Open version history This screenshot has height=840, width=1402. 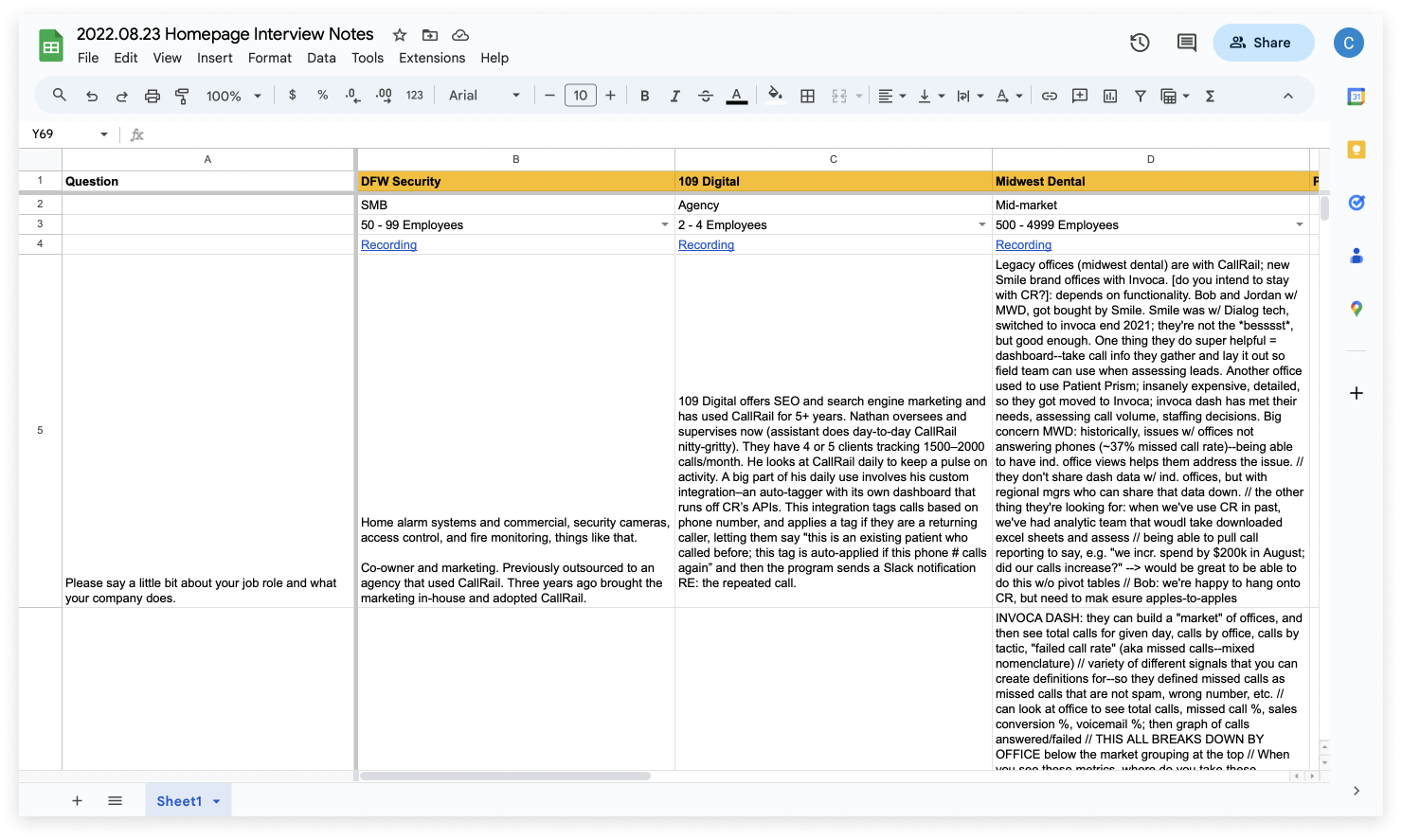1140,43
